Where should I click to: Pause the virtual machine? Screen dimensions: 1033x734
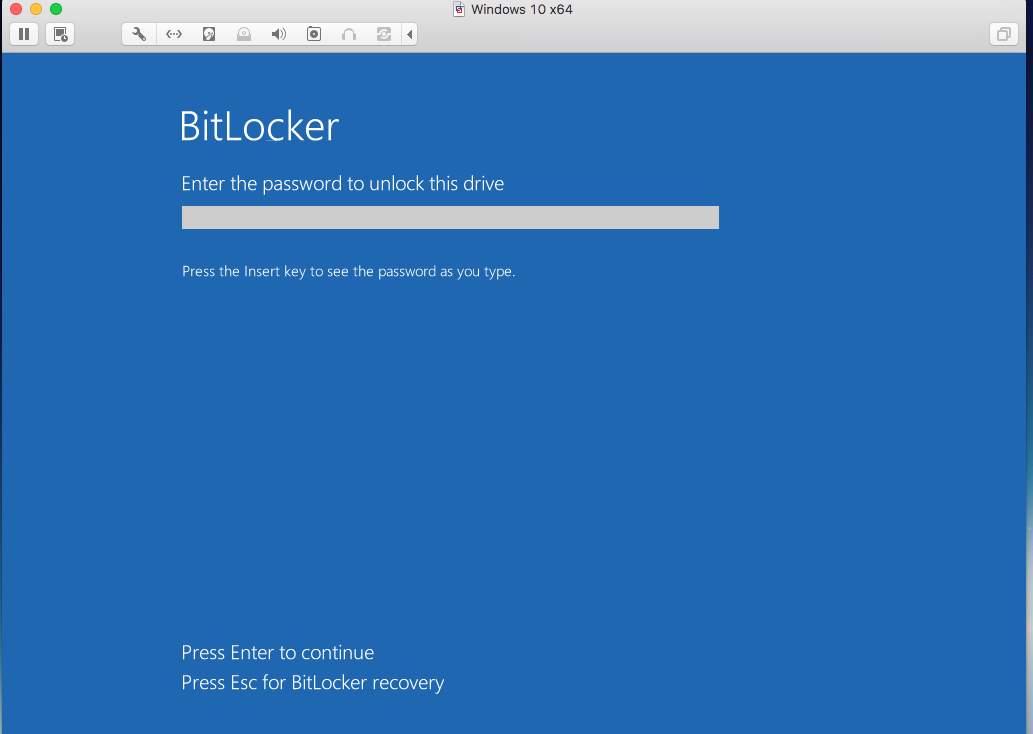(x=24, y=34)
